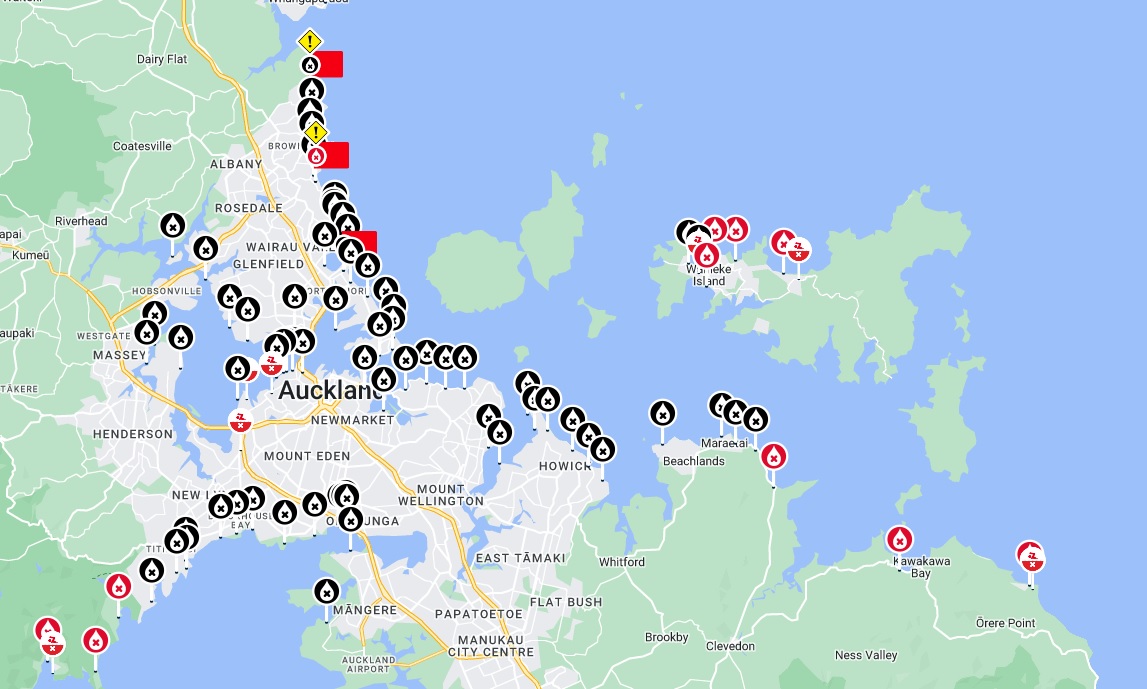Click the Kumeū label
This screenshot has height=689, width=1147.
[31, 255]
